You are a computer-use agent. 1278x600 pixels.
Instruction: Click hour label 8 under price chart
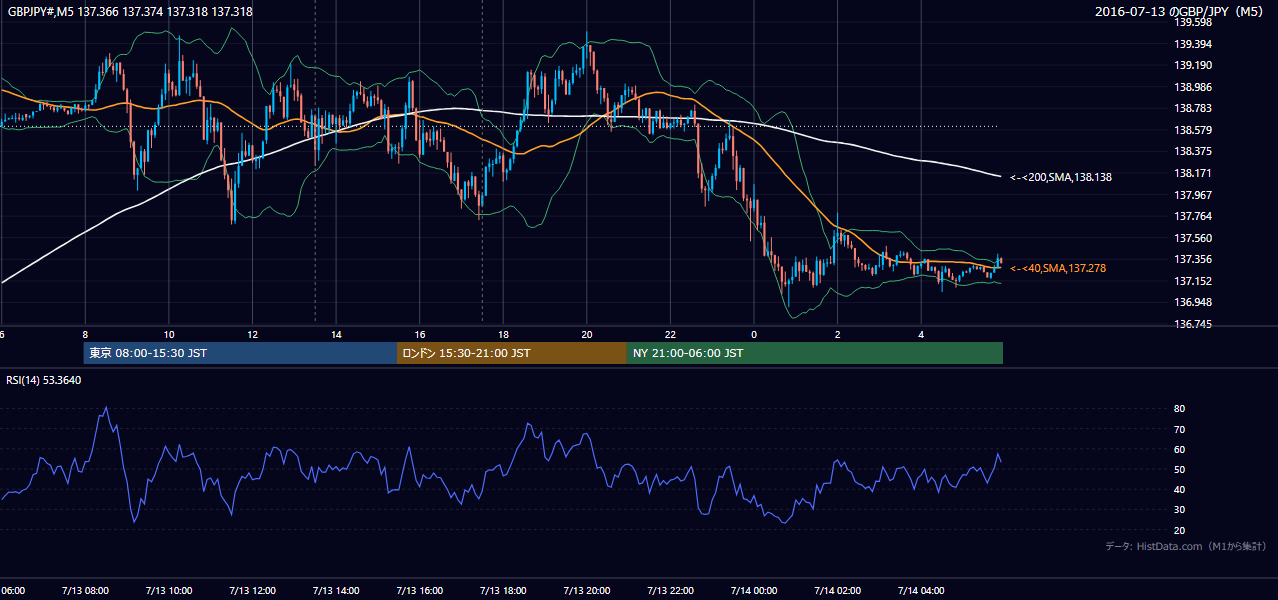[85, 334]
